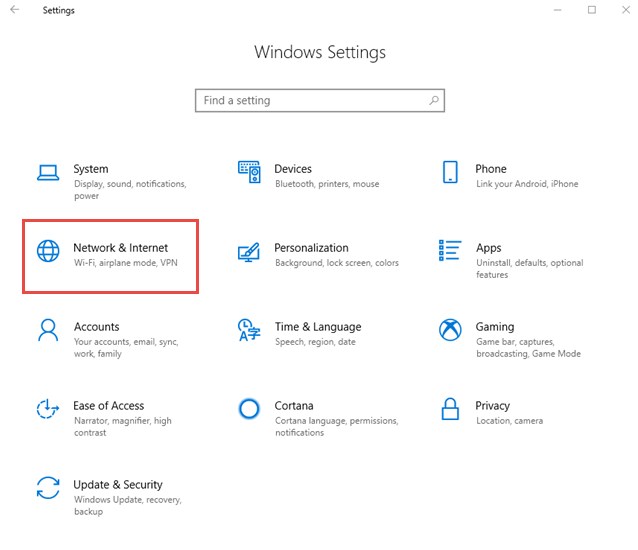Screen dimensions: 638x550
Task: Click the Ease of Access icon
Action: (48, 409)
